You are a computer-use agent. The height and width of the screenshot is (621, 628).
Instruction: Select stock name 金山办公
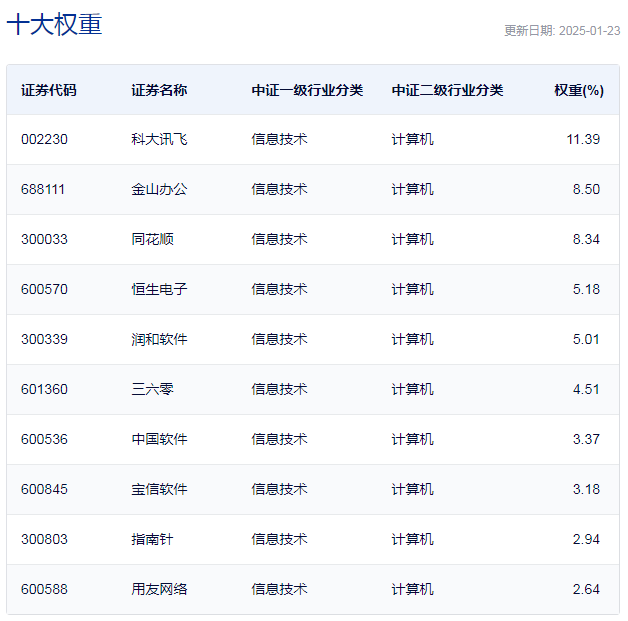click(159, 189)
